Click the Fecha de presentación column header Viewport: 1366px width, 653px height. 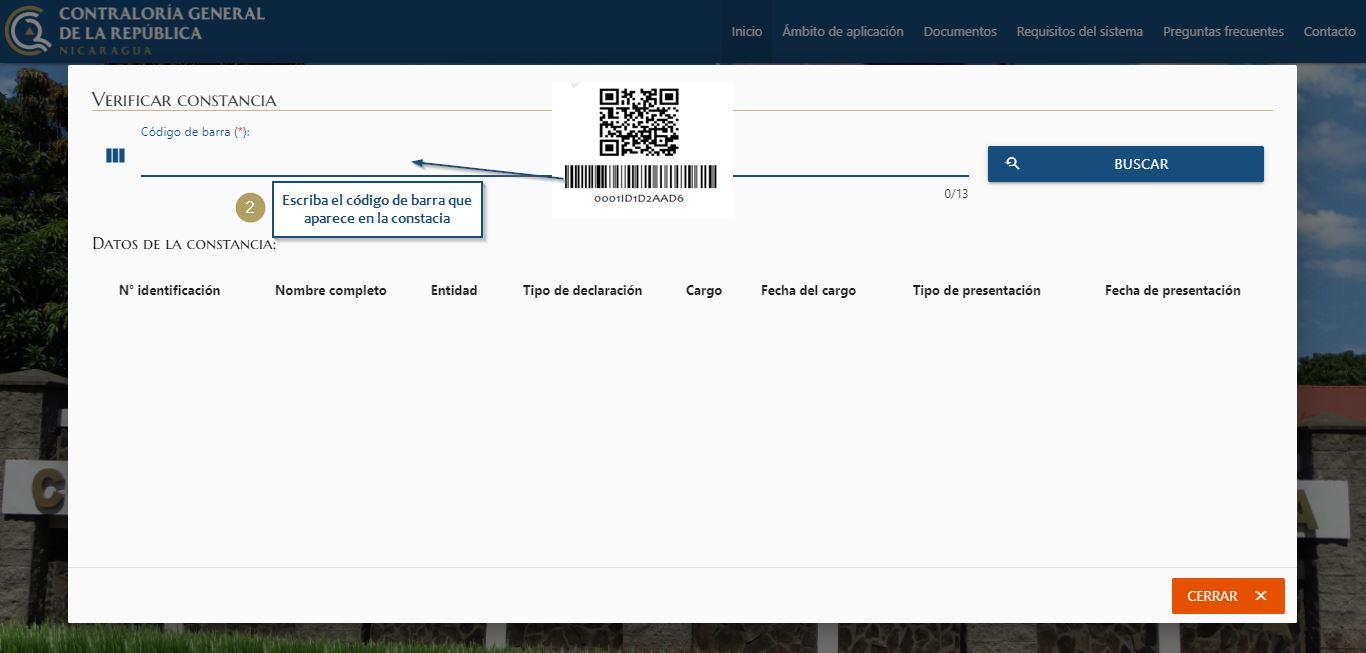[x=1172, y=290]
